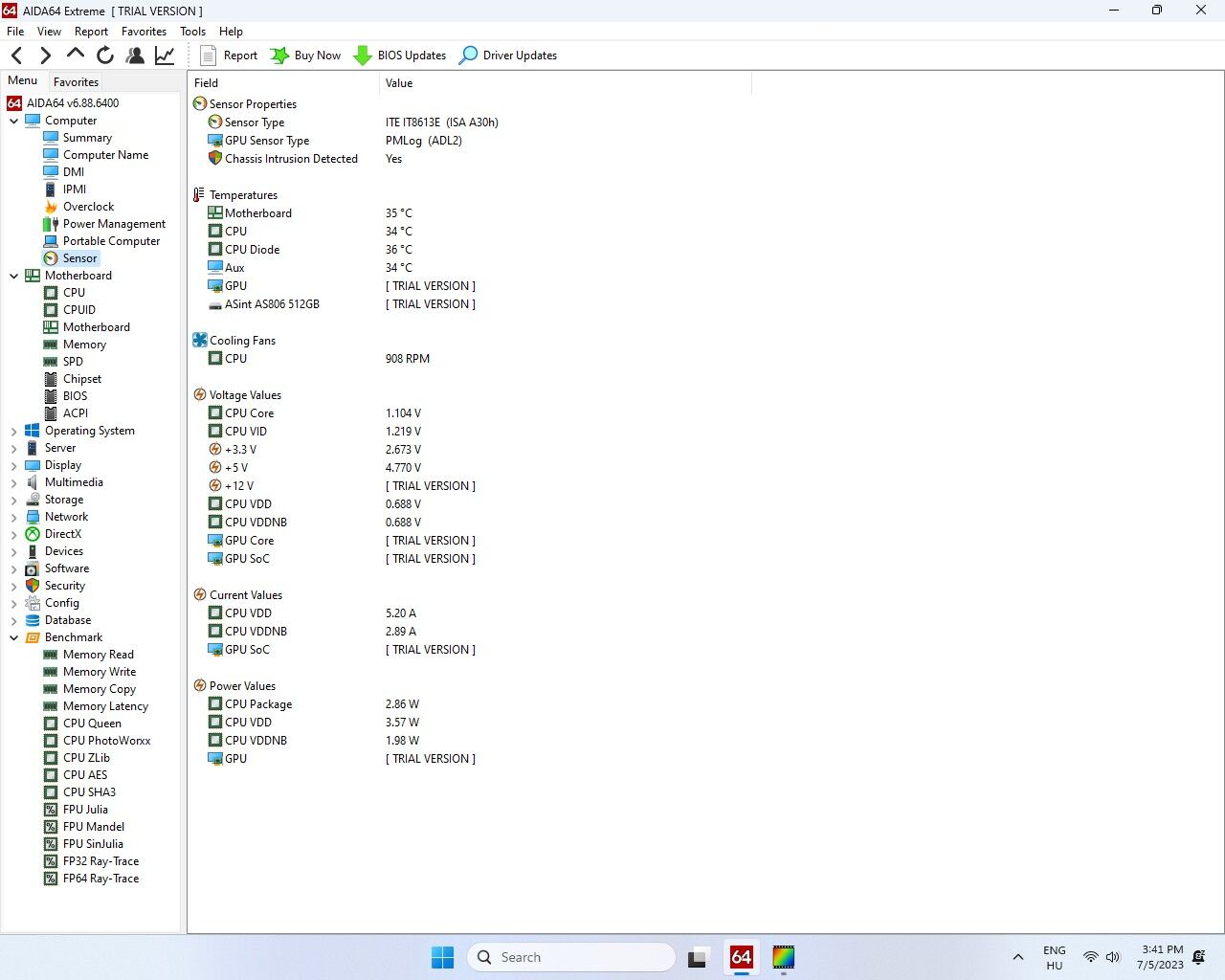Click the Temperatures thermometer icon
1225x980 pixels.
tap(199, 194)
